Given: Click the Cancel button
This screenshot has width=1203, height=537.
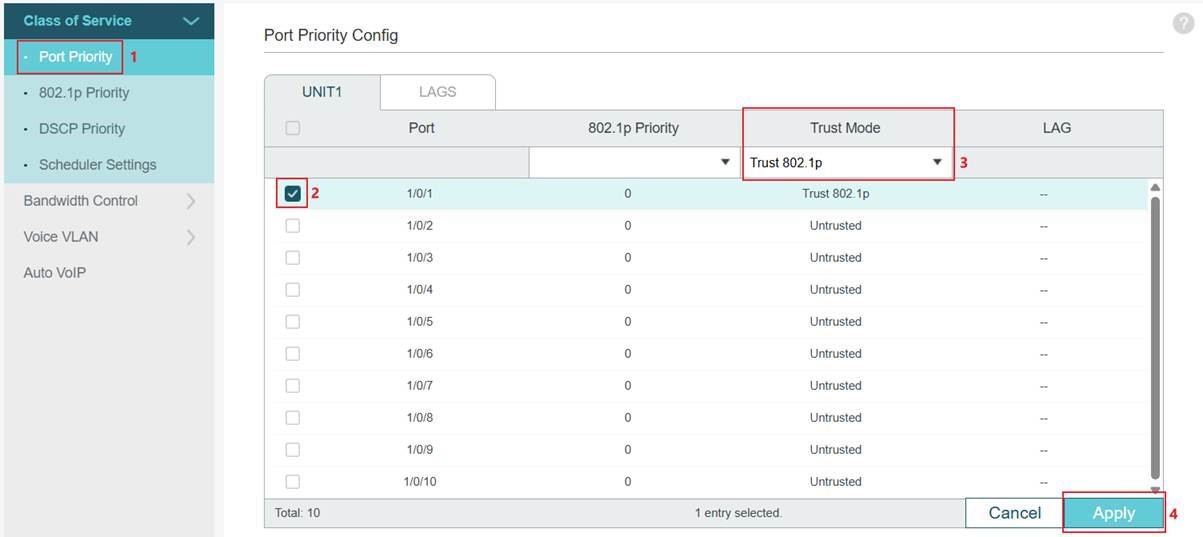Looking at the screenshot, I should pyautogui.click(x=1014, y=513).
